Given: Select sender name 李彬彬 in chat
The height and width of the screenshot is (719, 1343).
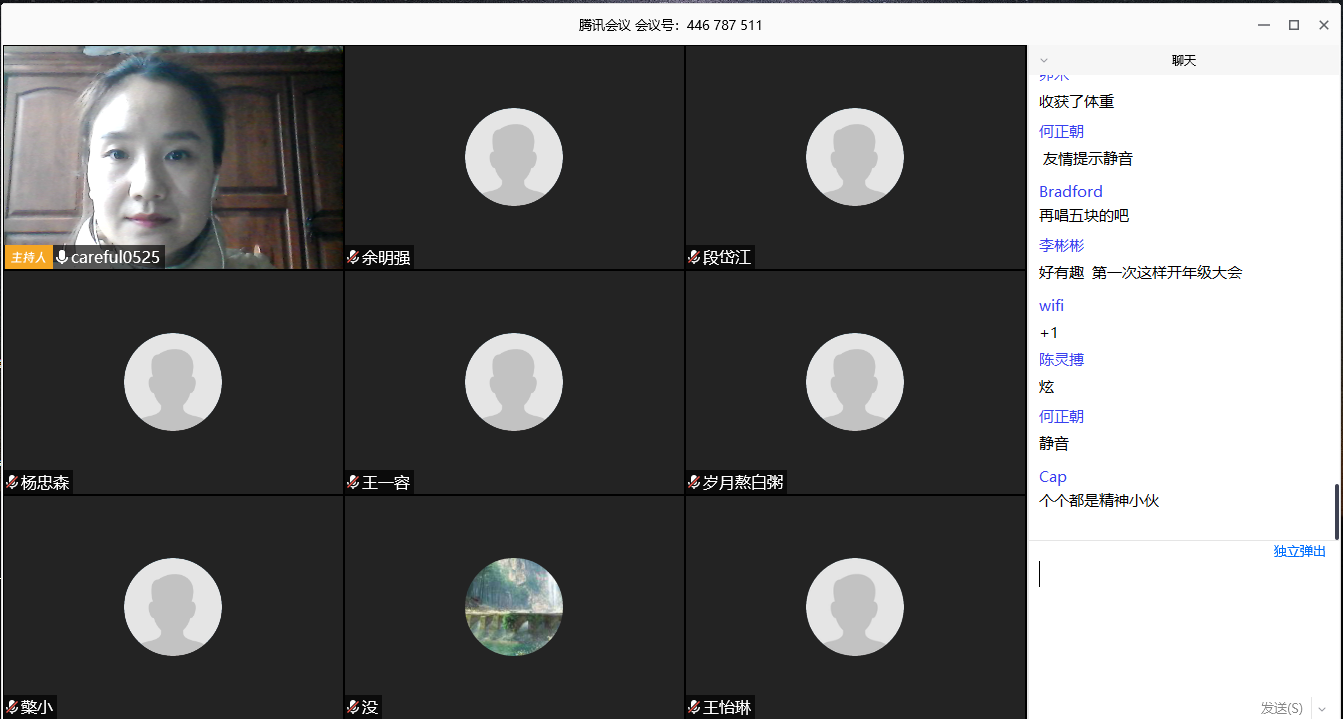Looking at the screenshot, I should coord(1061,246).
